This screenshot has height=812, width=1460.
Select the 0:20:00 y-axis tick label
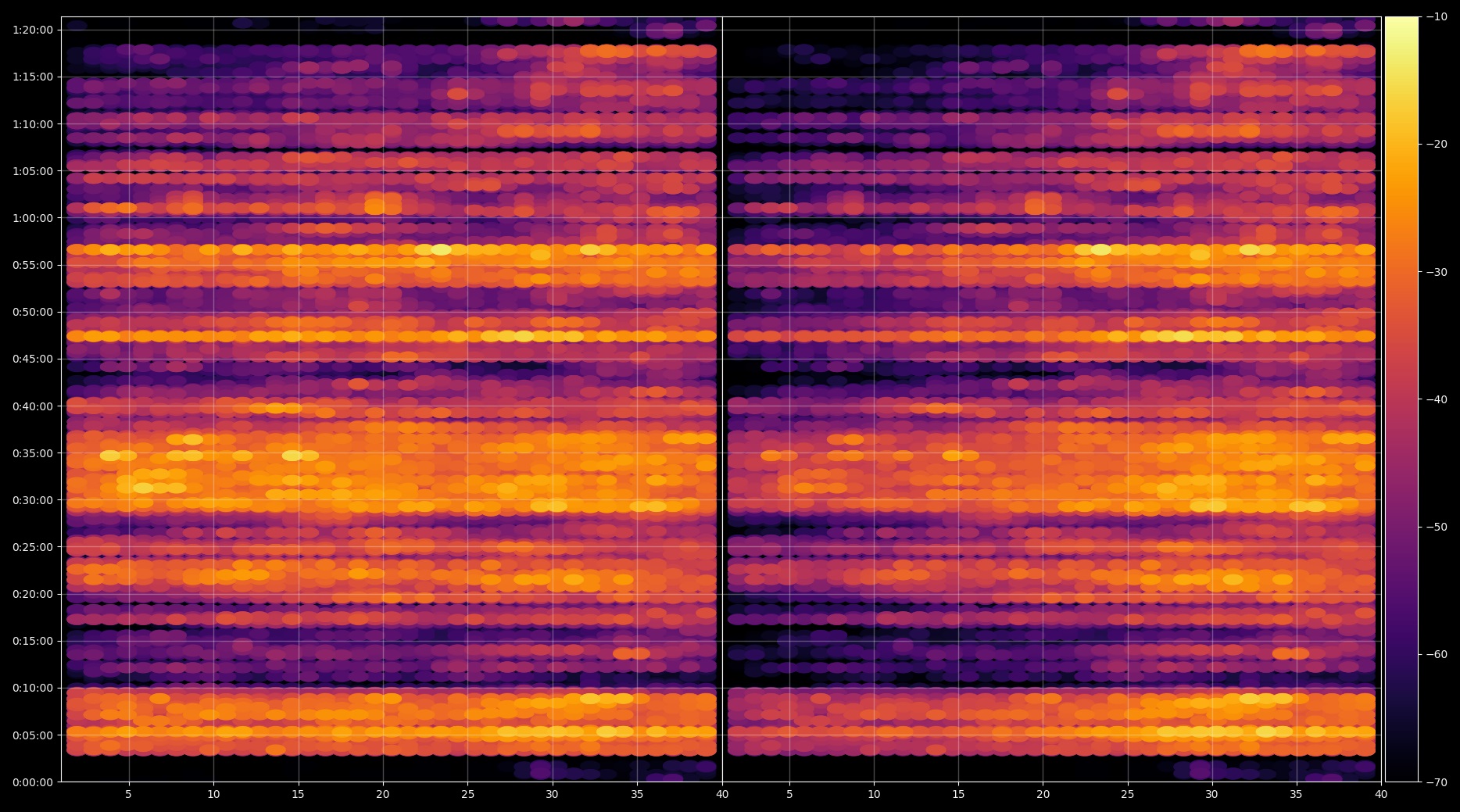pyautogui.click(x=33, y=594)
